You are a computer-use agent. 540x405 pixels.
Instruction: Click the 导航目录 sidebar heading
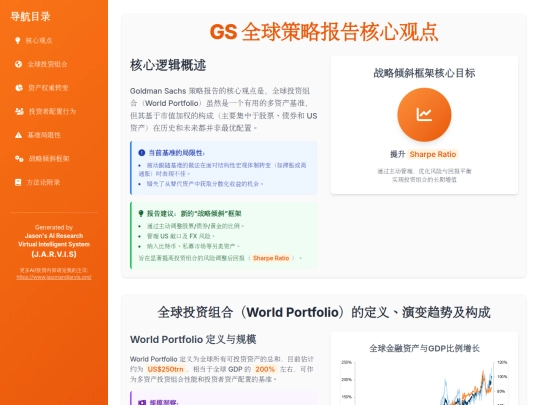pyautogui.click(x=30, y=16)
